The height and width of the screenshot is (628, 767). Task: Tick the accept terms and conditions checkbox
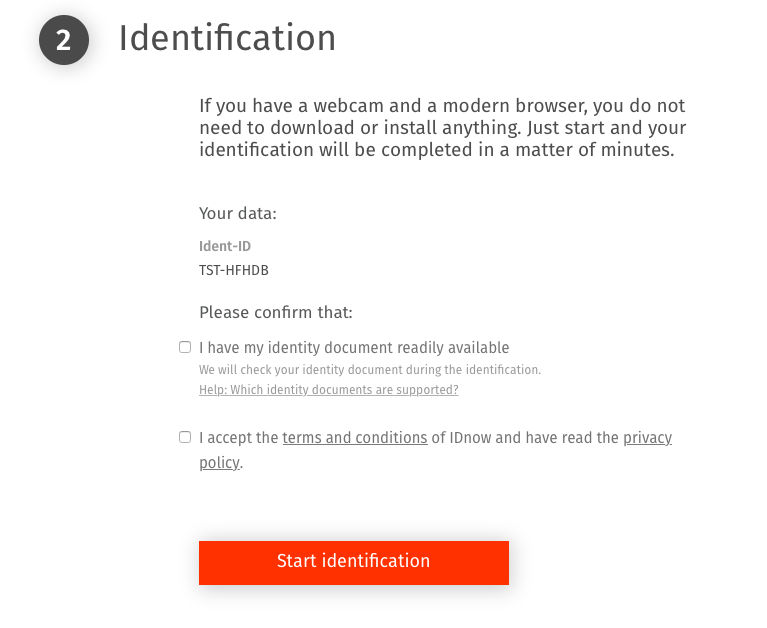pos(185,437)
